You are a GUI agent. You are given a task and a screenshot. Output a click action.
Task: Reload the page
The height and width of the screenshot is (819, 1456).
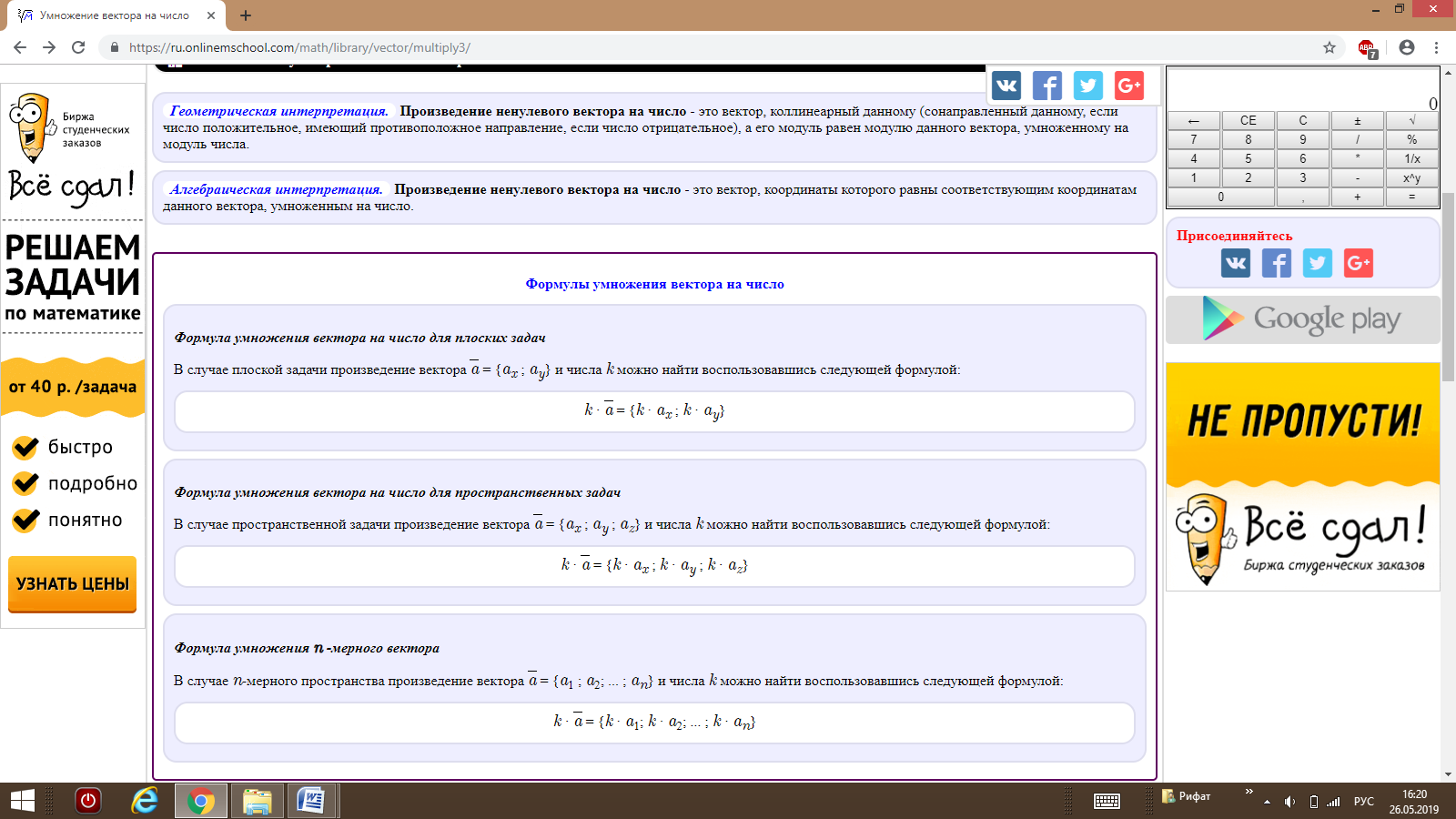pos(78,47)
